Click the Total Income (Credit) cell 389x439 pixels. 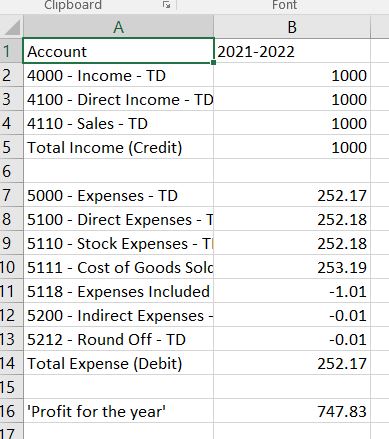[x=119, y=147]
